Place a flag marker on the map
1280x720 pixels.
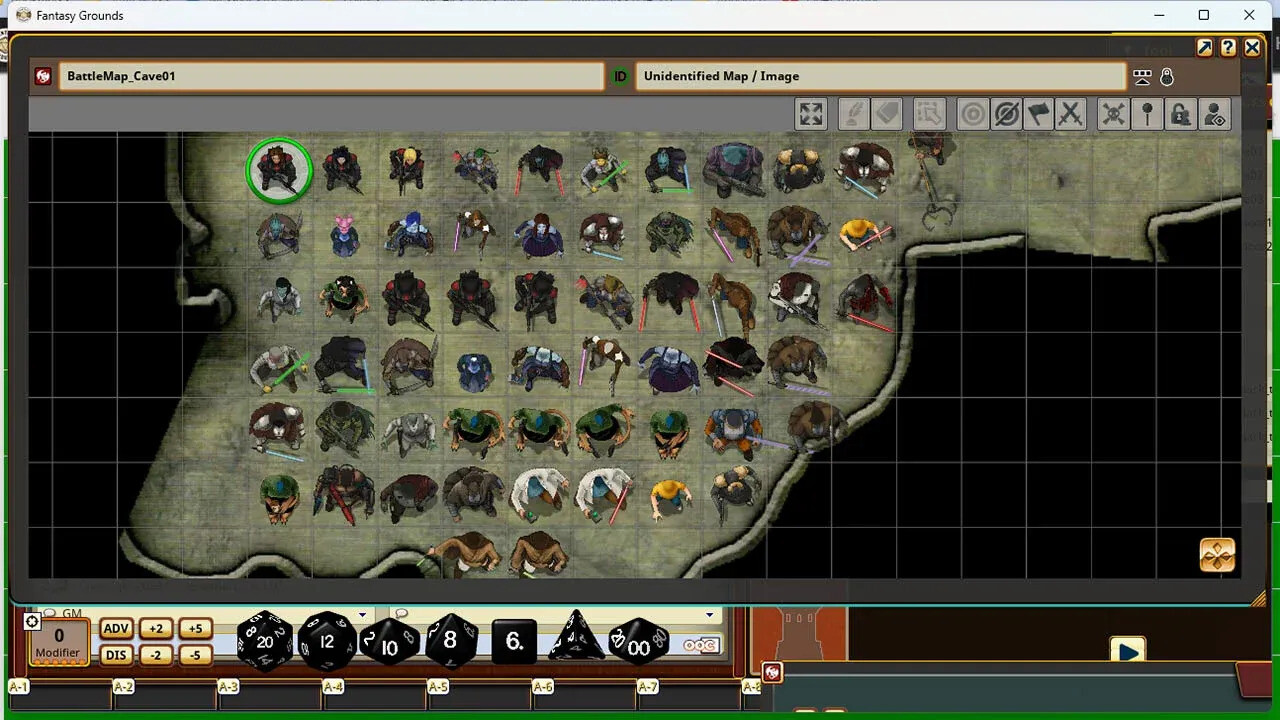1039,114
